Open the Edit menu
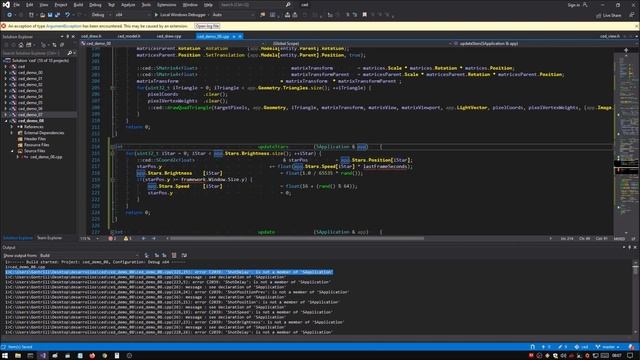The width and height of the screenshot is (640, 360). click(29, 5)
